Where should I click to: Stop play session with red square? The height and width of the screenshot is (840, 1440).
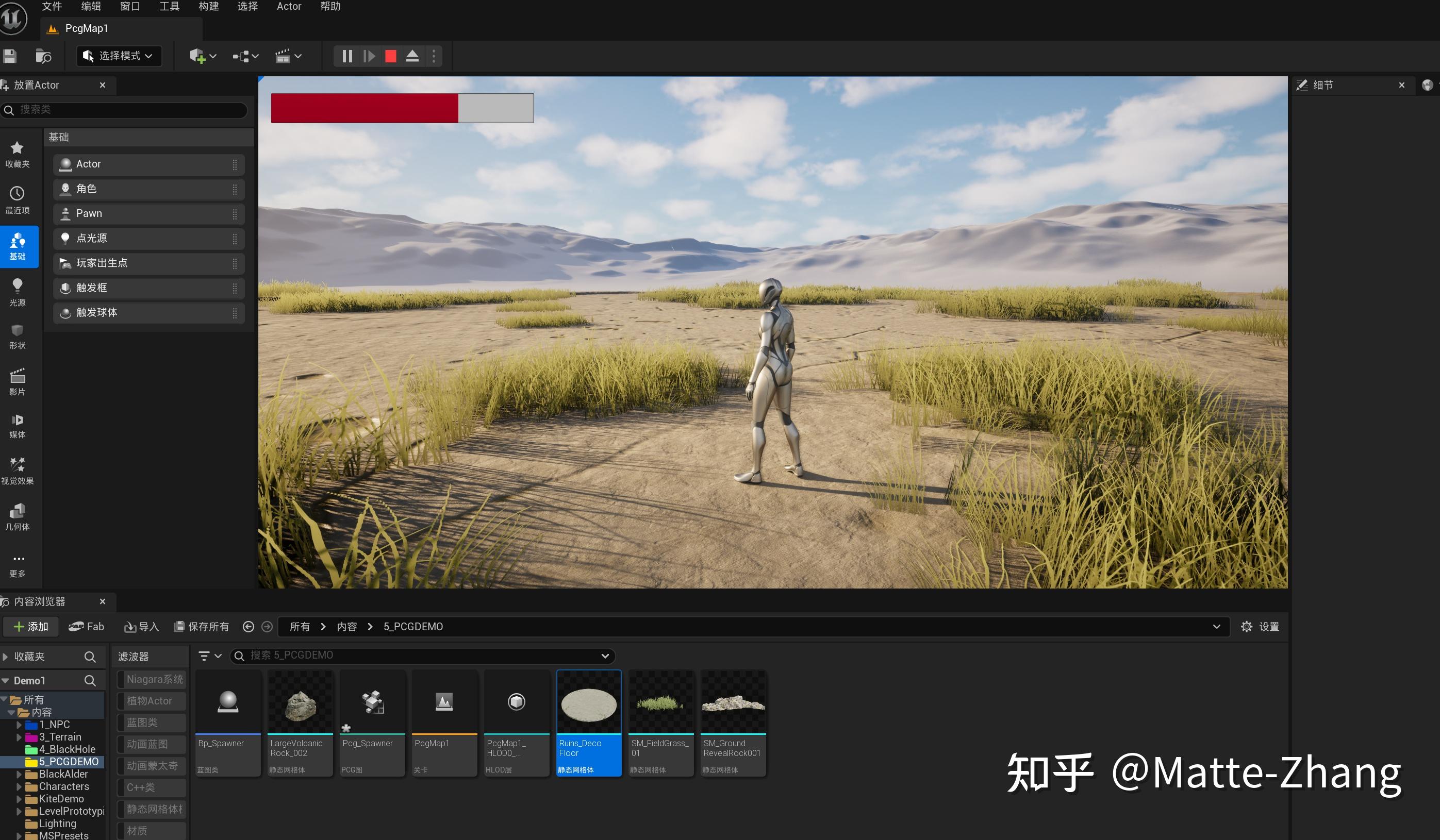tap(391, 56)
